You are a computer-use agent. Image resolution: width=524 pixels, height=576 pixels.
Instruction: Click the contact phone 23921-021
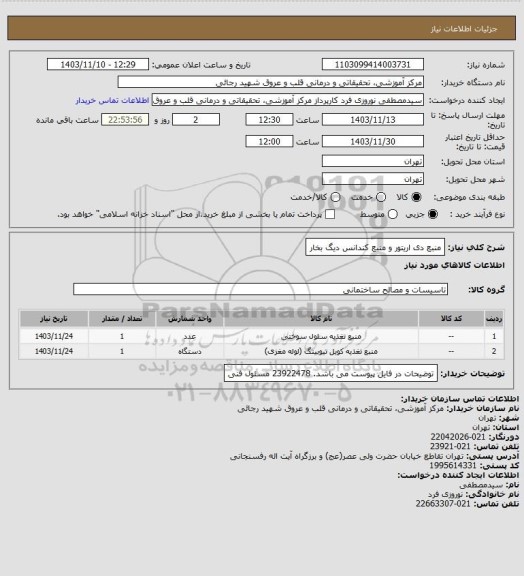450,446
